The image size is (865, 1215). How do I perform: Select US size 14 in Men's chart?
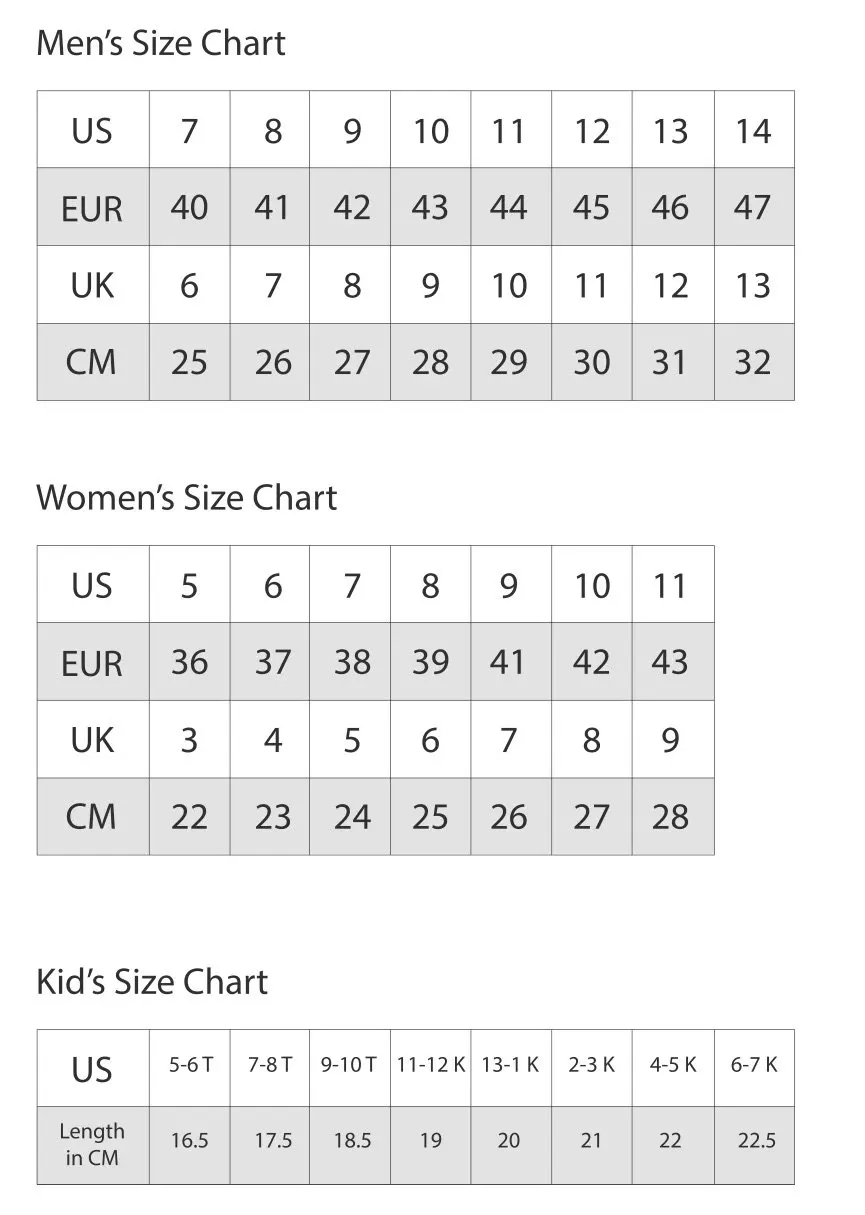[x=753, y=130]
